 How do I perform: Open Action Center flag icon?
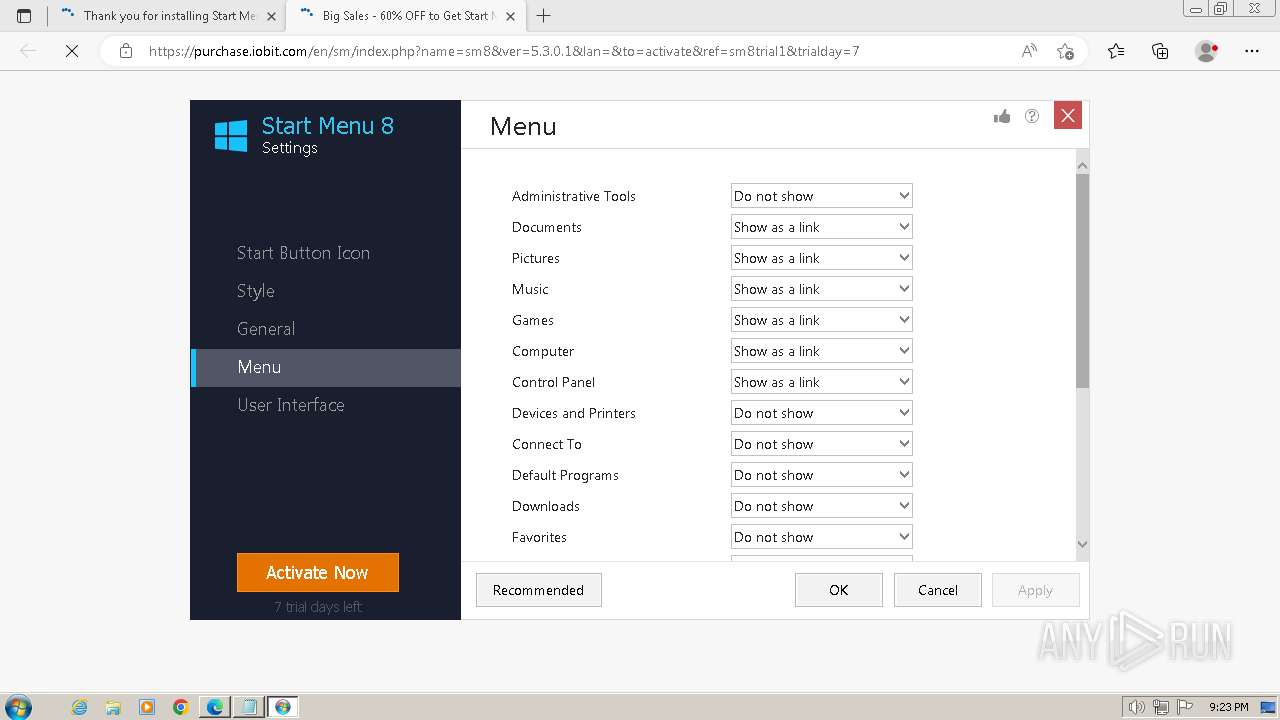[1184, 707]
